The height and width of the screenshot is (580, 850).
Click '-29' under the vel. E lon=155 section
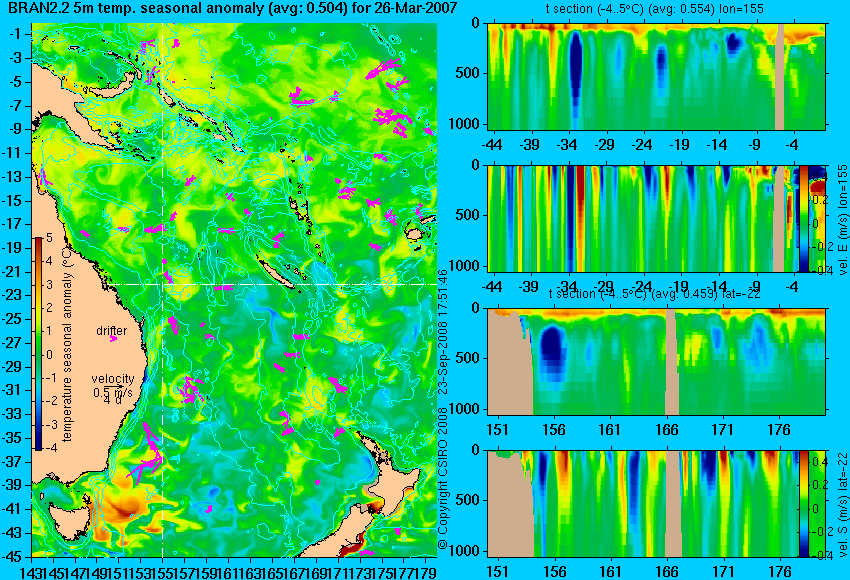(604, 287)
